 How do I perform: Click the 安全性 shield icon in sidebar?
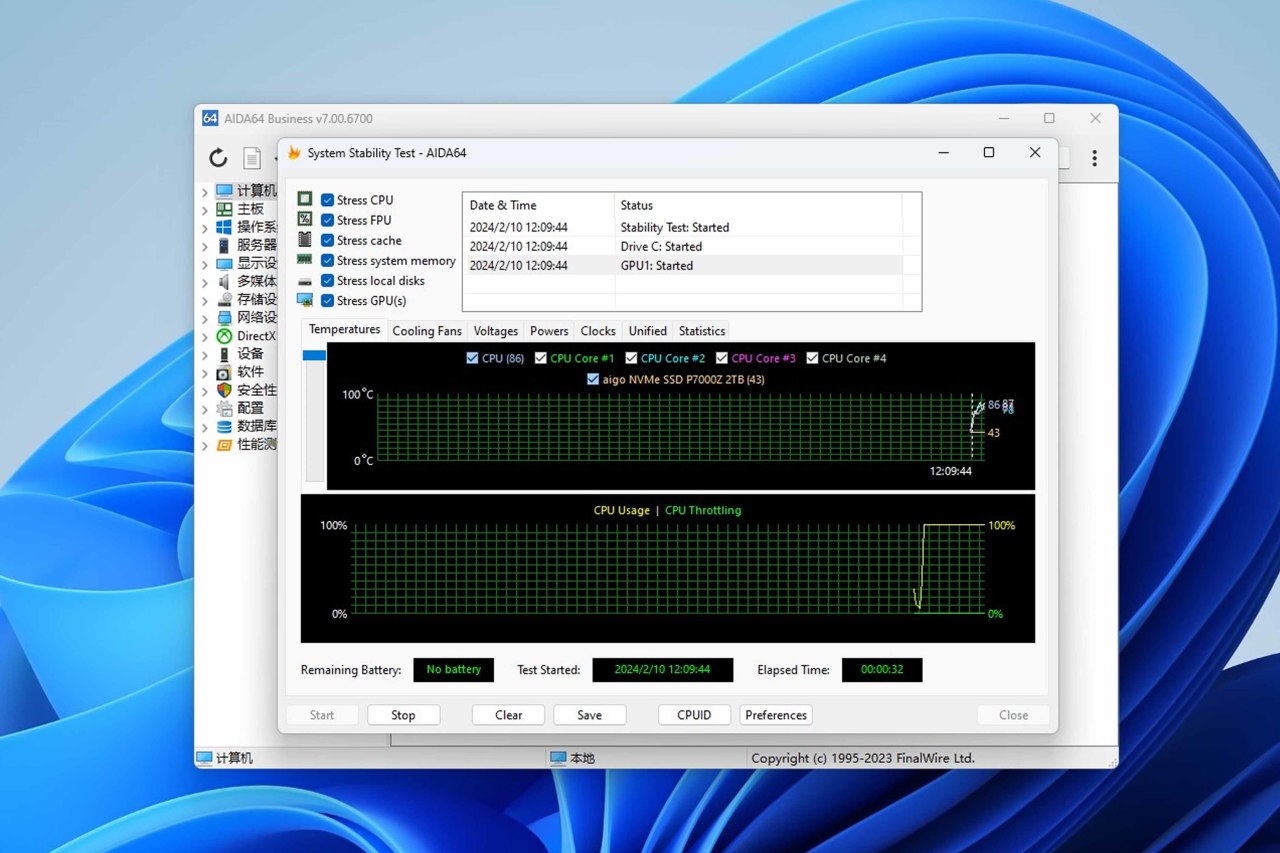[224, 390]
